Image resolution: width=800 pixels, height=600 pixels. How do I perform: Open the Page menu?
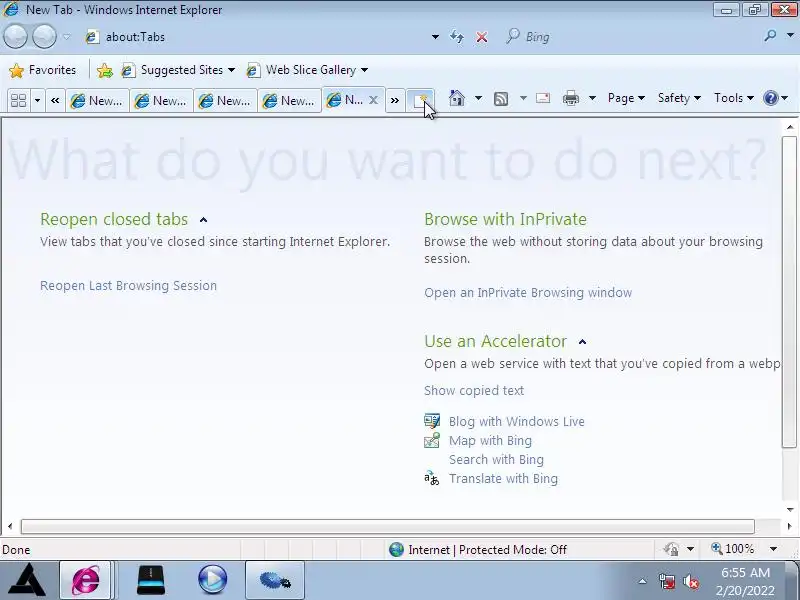click(x=626, y=98)
